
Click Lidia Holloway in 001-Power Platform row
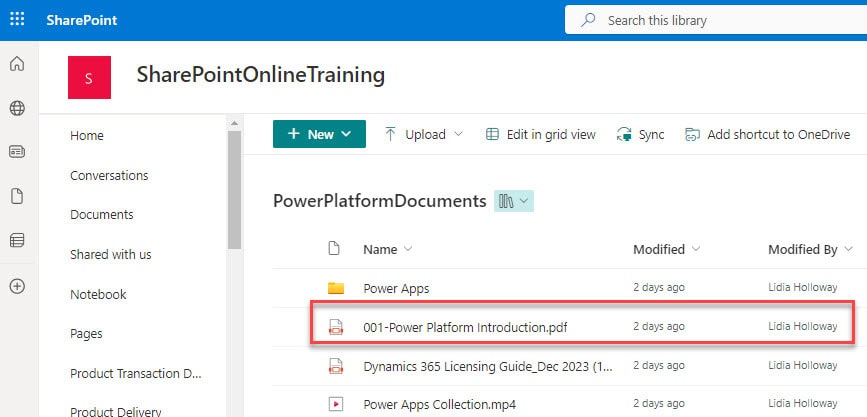tap(802, 326)
